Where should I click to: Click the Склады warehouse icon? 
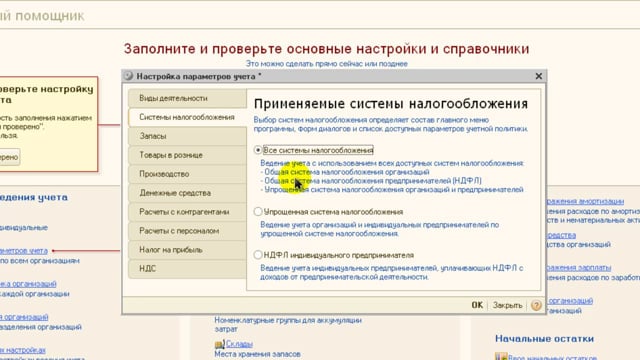[220, 344]
